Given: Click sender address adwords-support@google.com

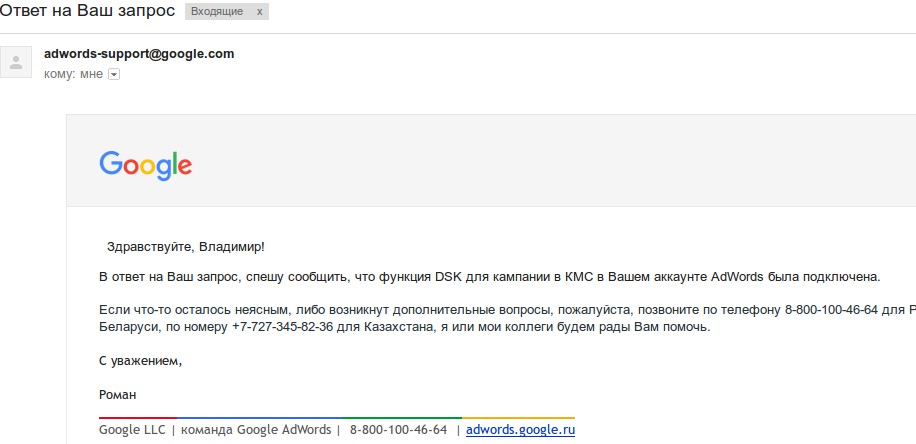Looking at the screenshot, I should (139, 54).
